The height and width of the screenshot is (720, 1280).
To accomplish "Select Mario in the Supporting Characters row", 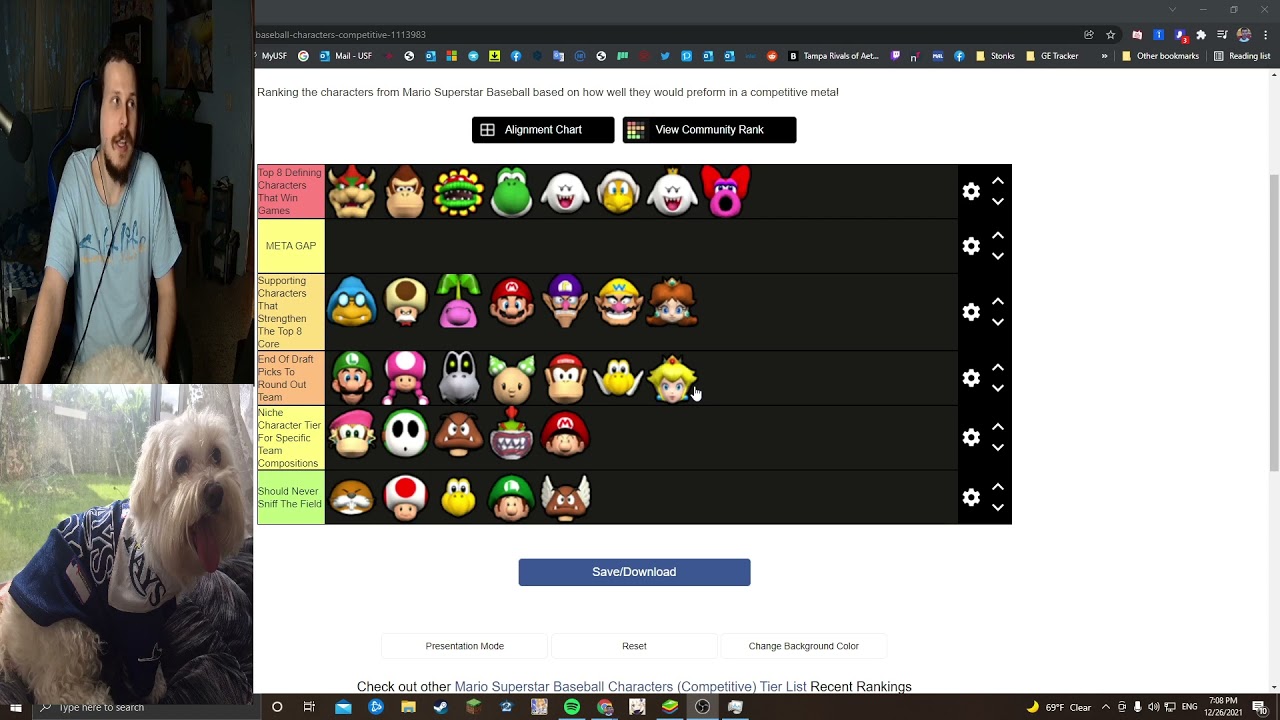I will (512, 302).
